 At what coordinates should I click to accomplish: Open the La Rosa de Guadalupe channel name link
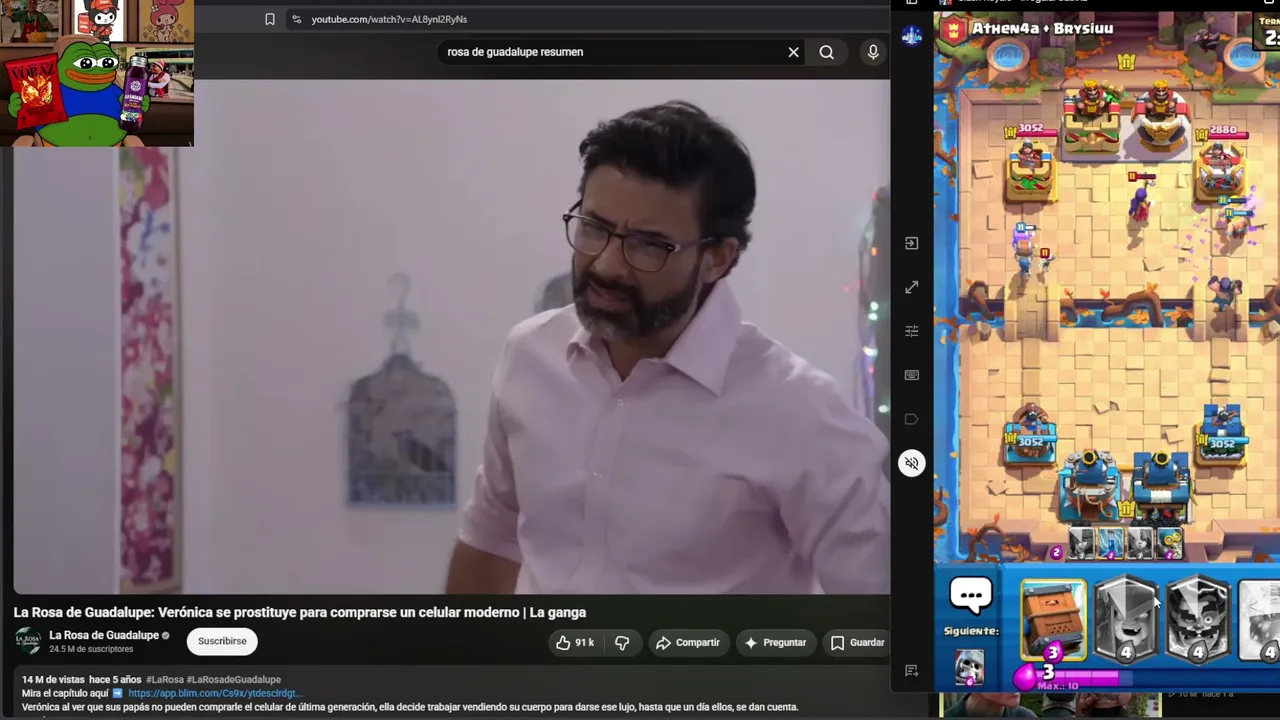[104, 635]
